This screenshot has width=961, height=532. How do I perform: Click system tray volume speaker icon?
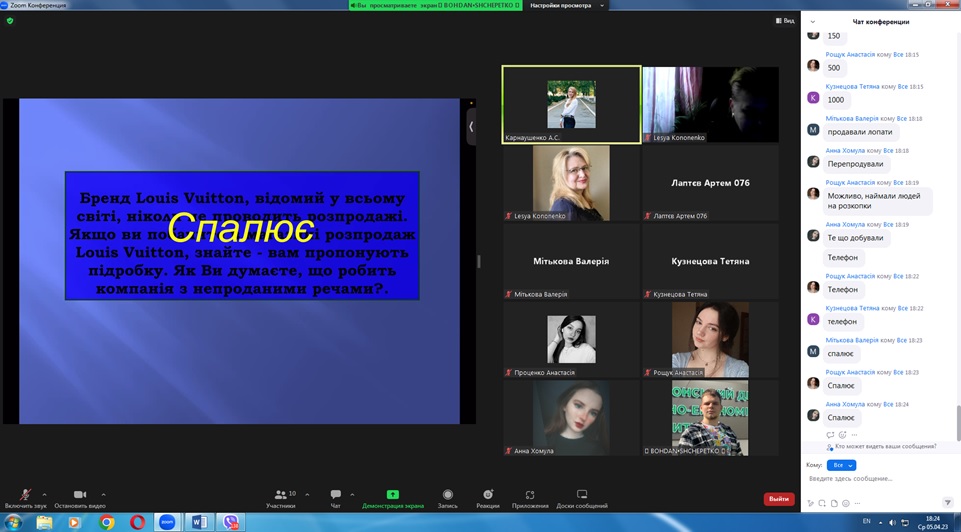pyautogui.click(x=892, y=522)
